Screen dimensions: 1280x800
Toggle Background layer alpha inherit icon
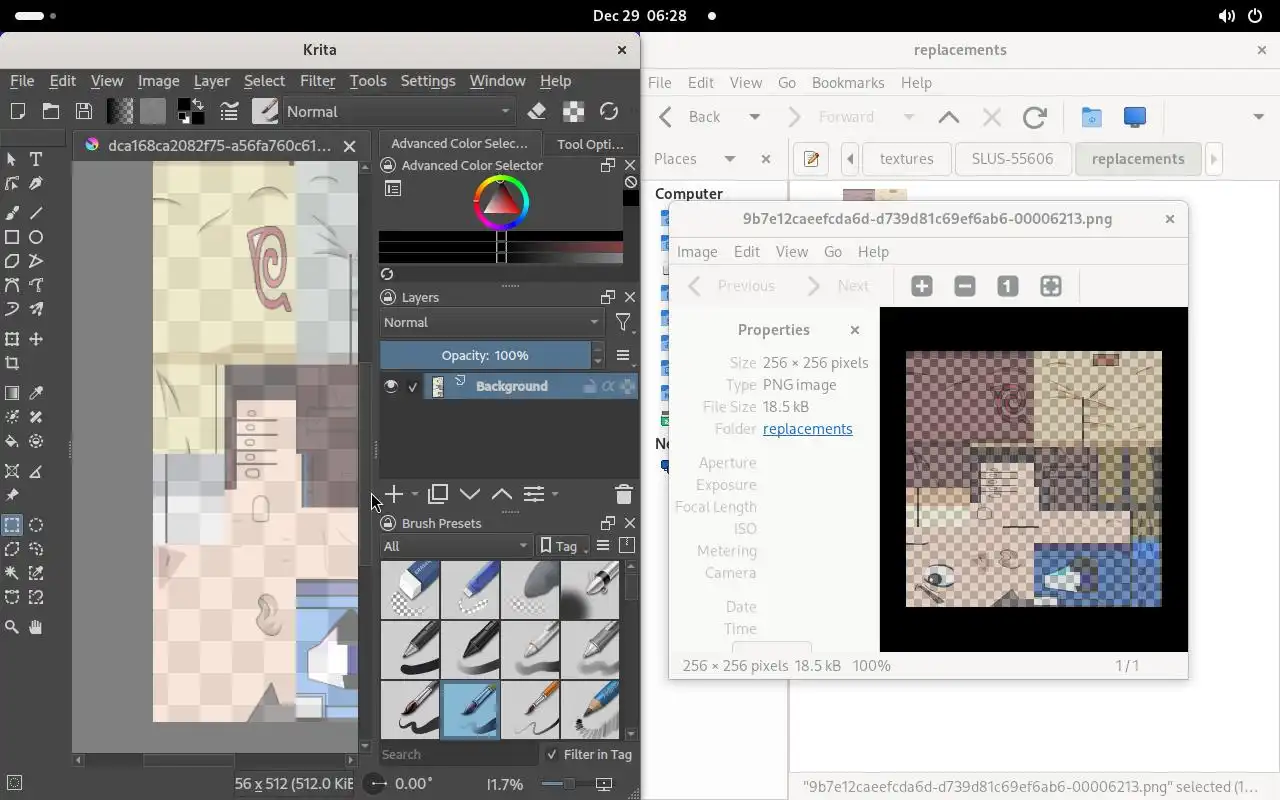pos(608,386)
